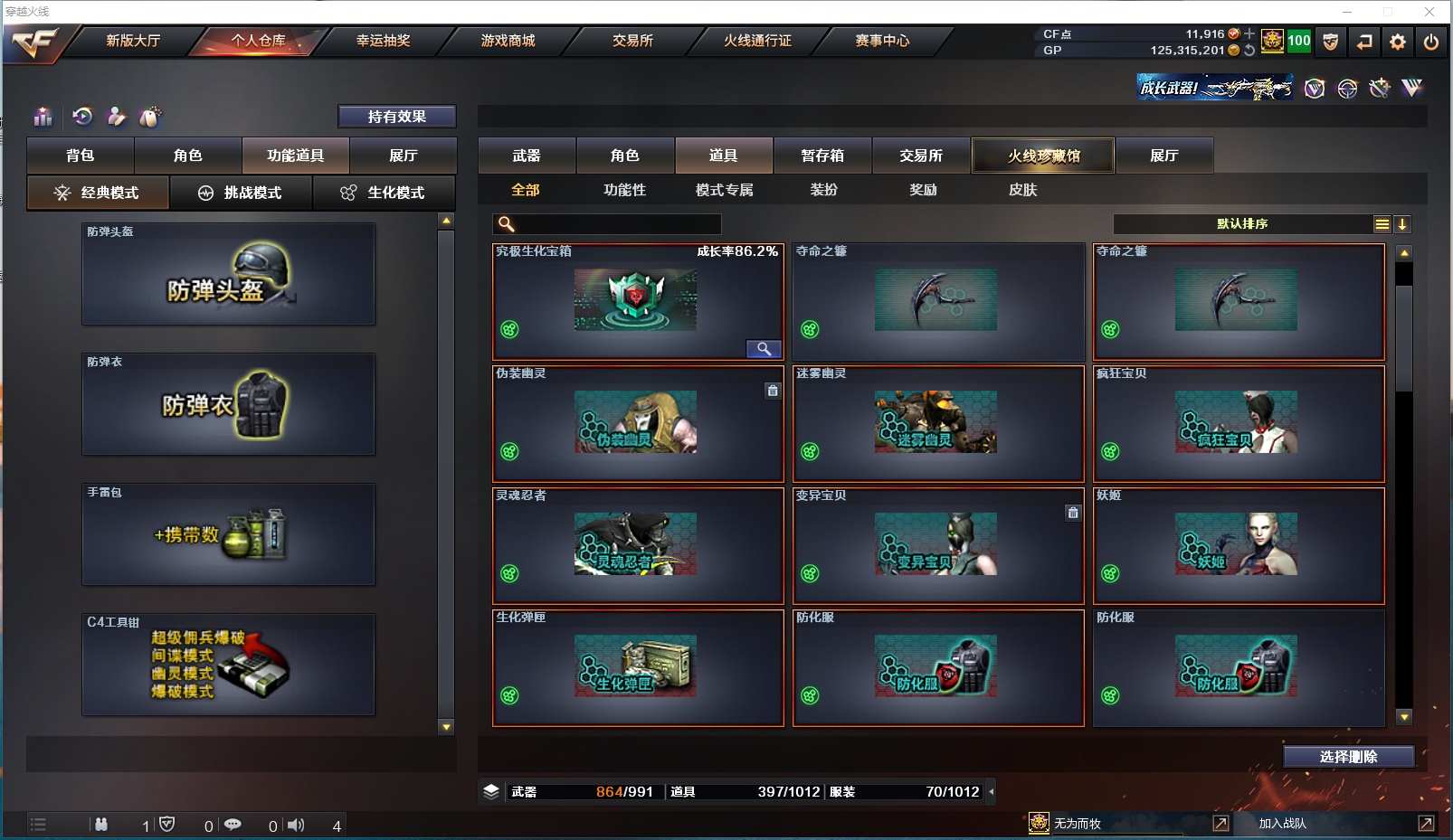Open the chat bubble icon in bottom bar
The image size is (1453, 840).
pyautogui.click(x=233, y=825)
